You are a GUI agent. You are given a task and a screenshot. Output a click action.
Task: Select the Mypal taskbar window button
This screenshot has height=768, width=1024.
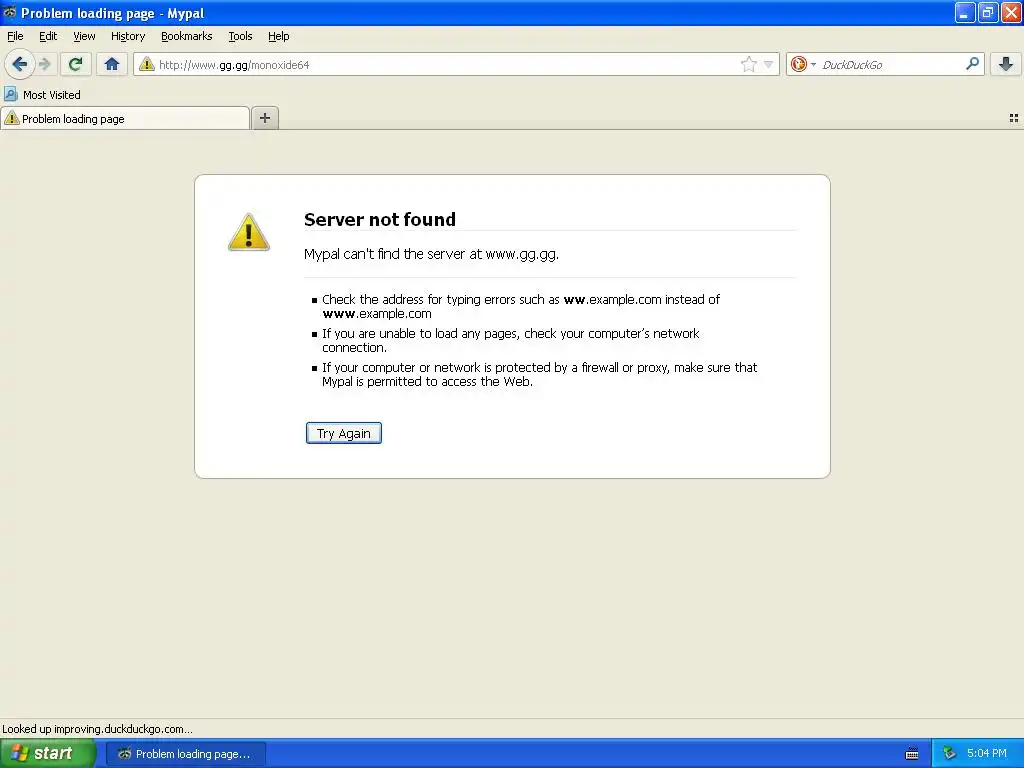pyautogui.click(x=185, y=754)
